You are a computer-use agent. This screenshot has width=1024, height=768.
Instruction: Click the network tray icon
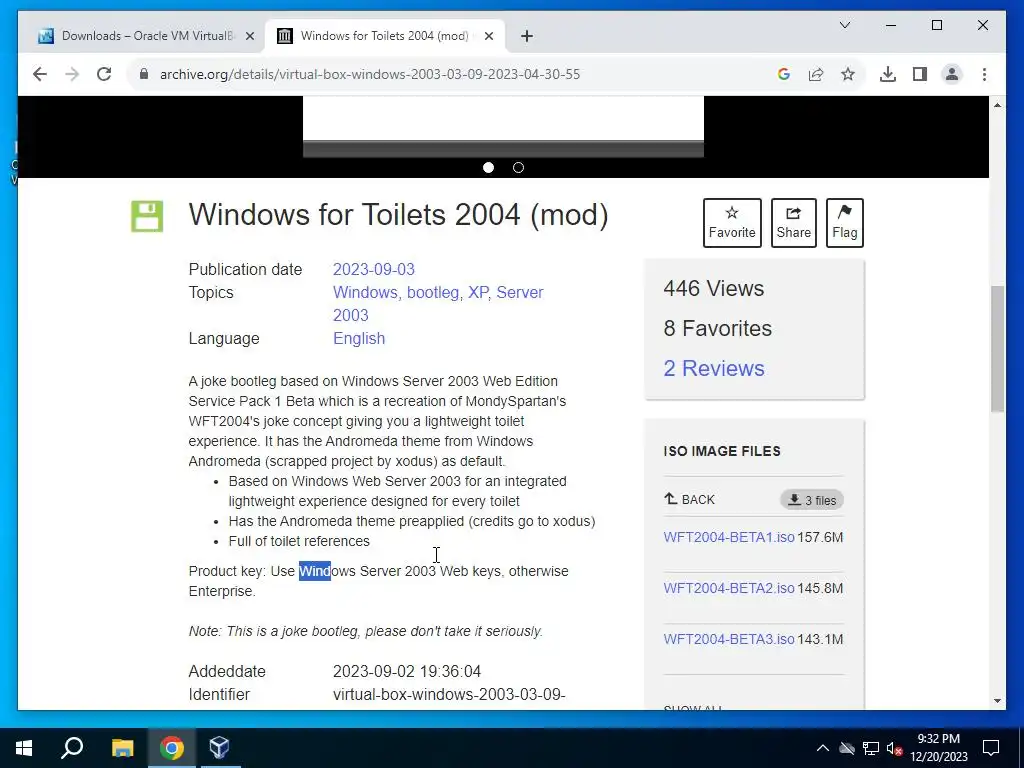click(x=871, y=748)
